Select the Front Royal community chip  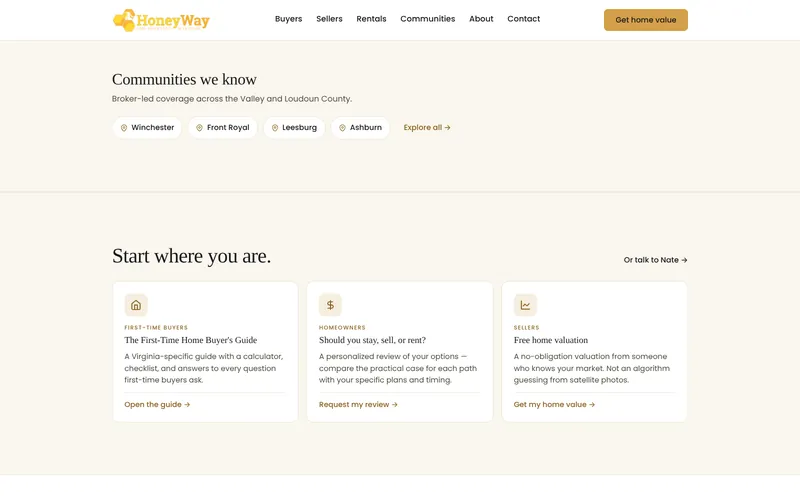[x=223, y=128]
